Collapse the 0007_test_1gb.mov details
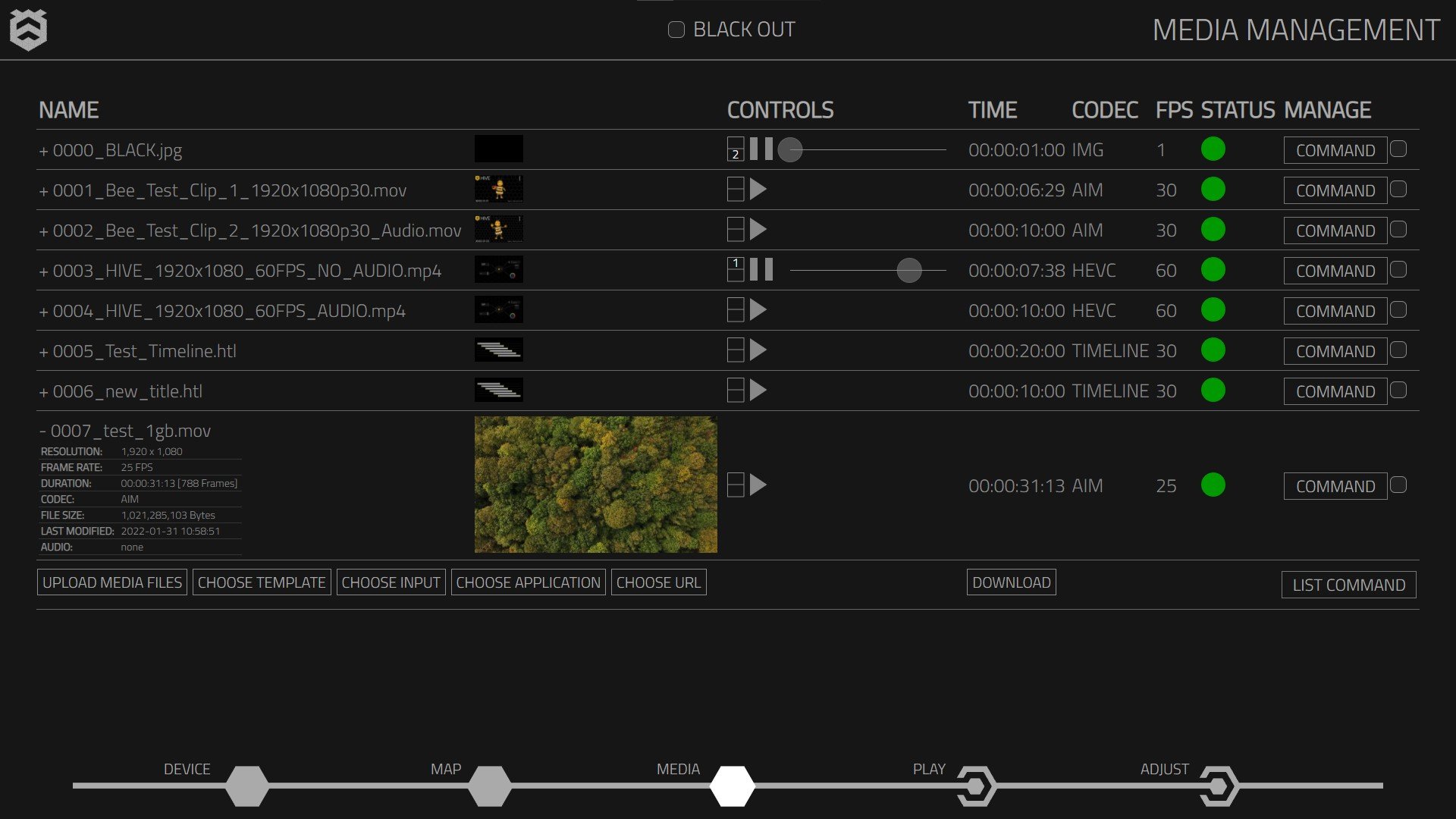The width and height of the screenshot is (1456, 819). [x=43, y=431]
